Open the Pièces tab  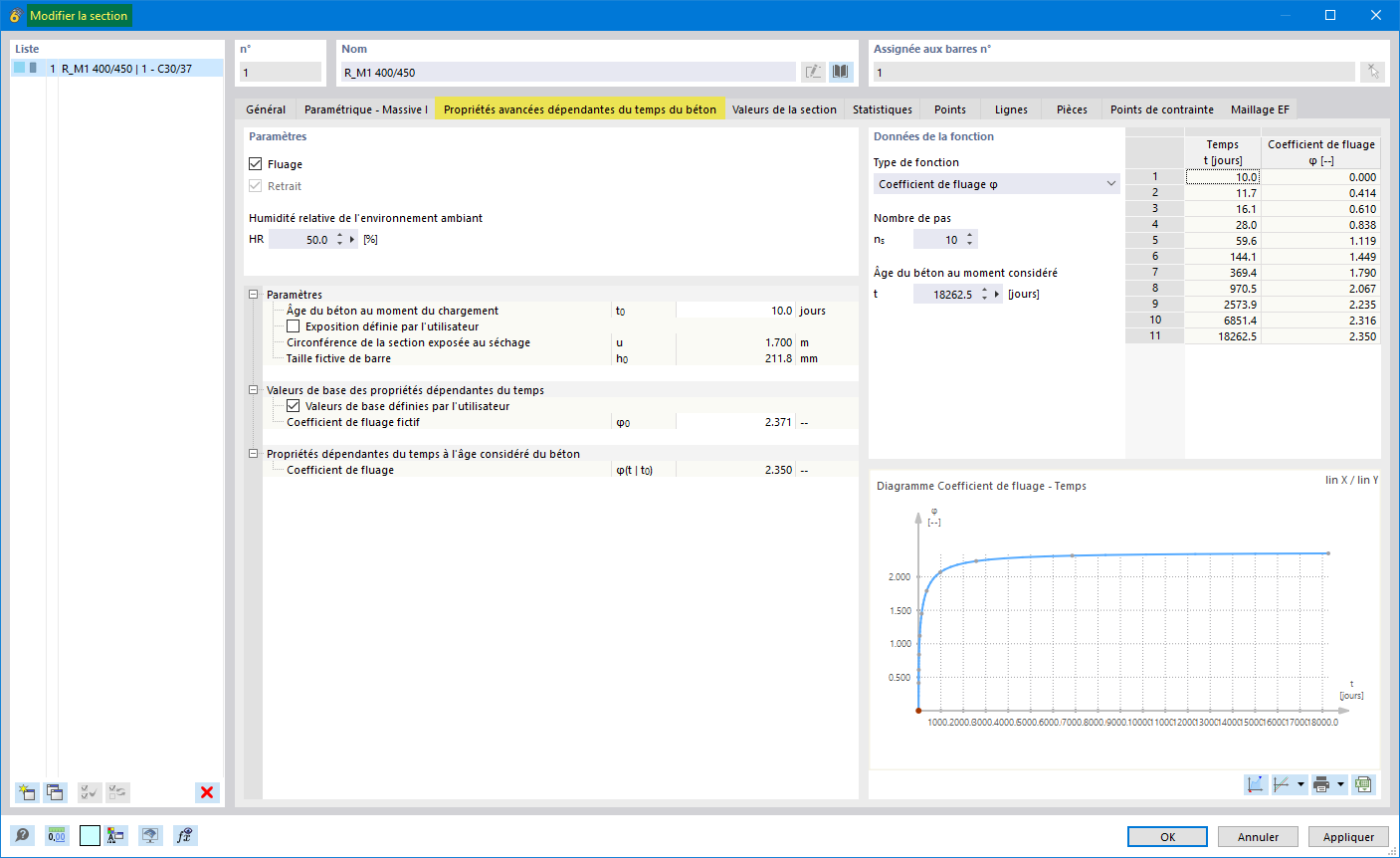[1072, 109]
